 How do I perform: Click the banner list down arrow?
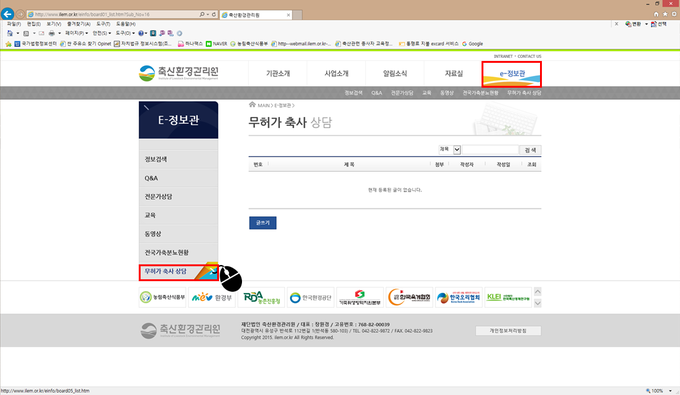click(x=537, y=303)
